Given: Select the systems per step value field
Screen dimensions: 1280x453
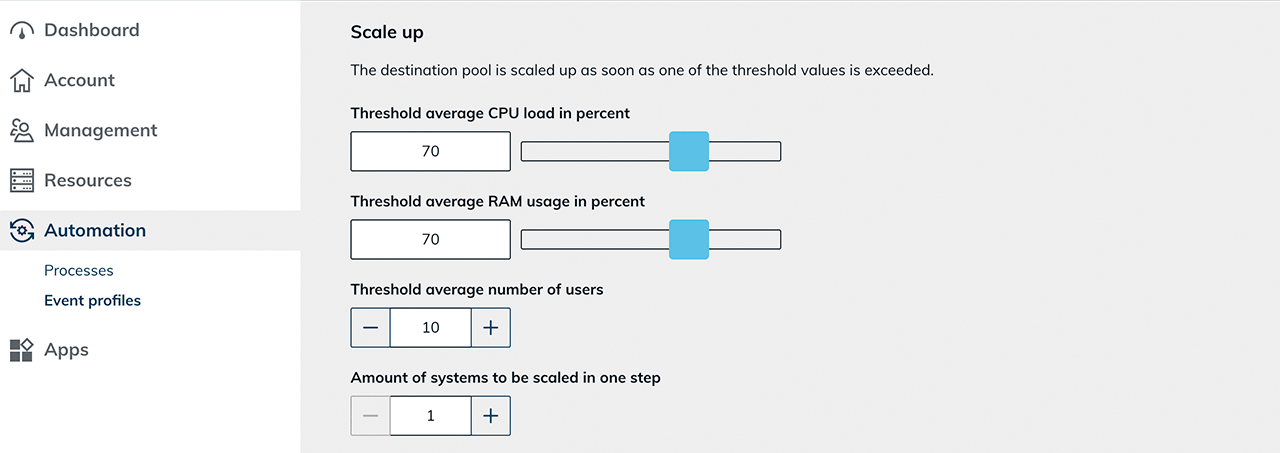Looking at the screenshot, I should pyautogui.click(x=431, y=416).
